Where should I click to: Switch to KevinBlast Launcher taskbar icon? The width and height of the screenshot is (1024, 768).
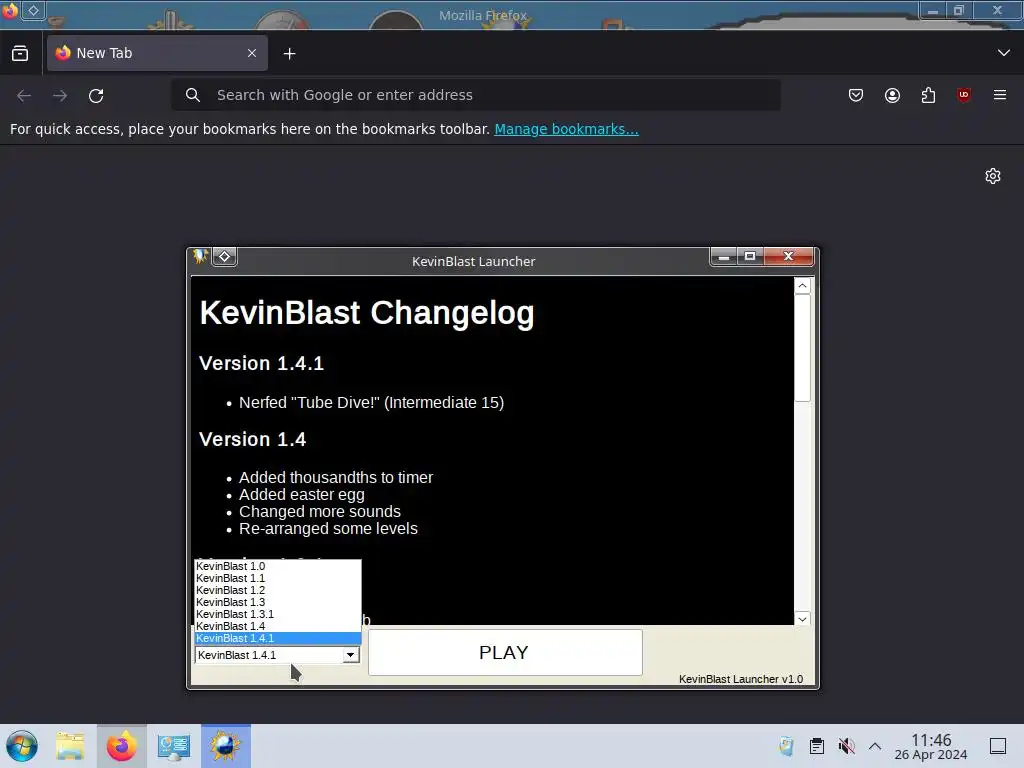[x=225, y=746]
